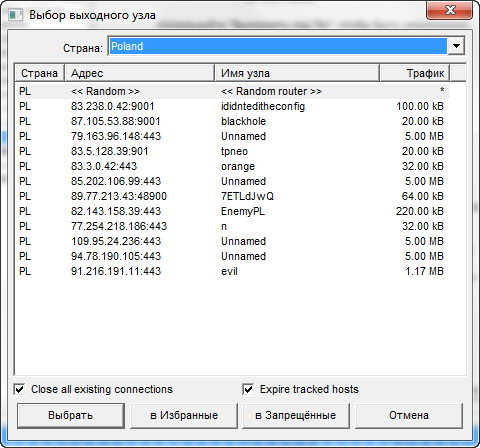Toggle Close all existing connections checkbox
This screenshot has height=448, width=480.
(x=19, y=389)
